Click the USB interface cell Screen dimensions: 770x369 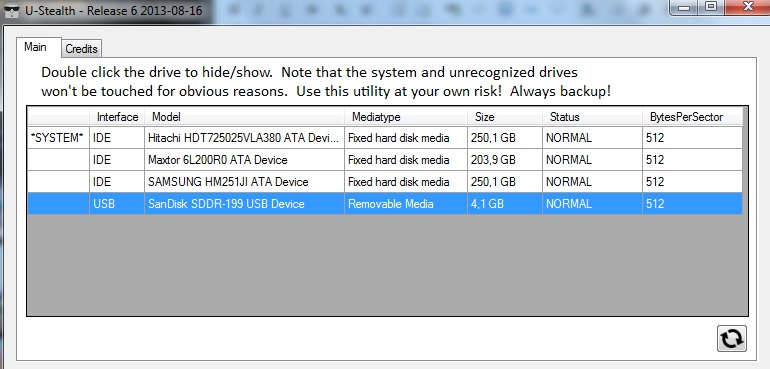(x=117, y=203)
